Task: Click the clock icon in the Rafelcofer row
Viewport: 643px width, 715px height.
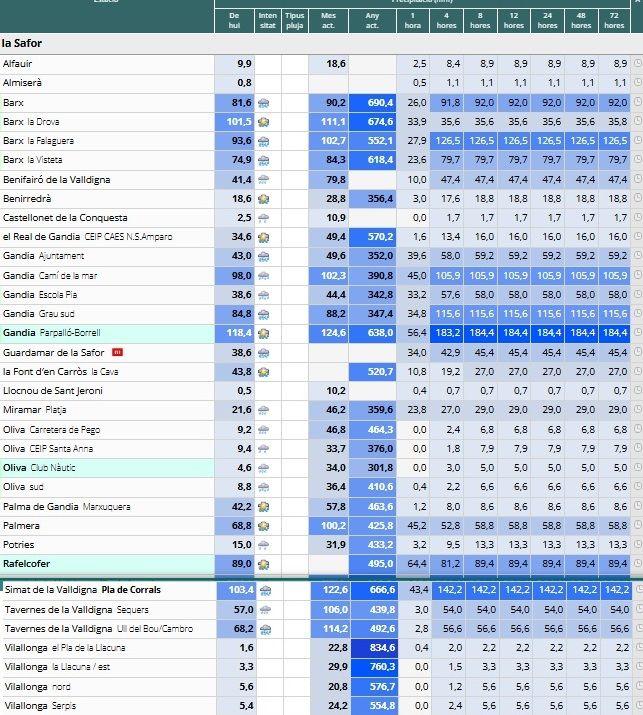Action: pyautogui.click(x=638, y=564)
